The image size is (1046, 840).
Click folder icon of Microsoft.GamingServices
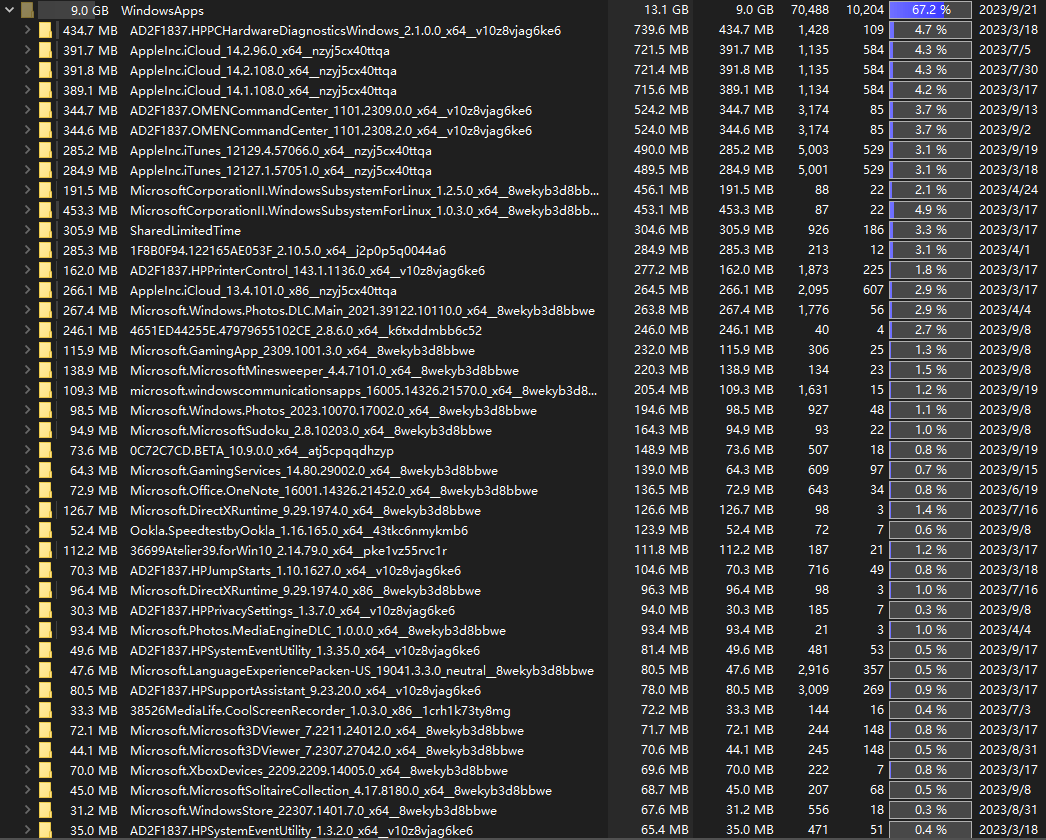[x=45, y=470]
